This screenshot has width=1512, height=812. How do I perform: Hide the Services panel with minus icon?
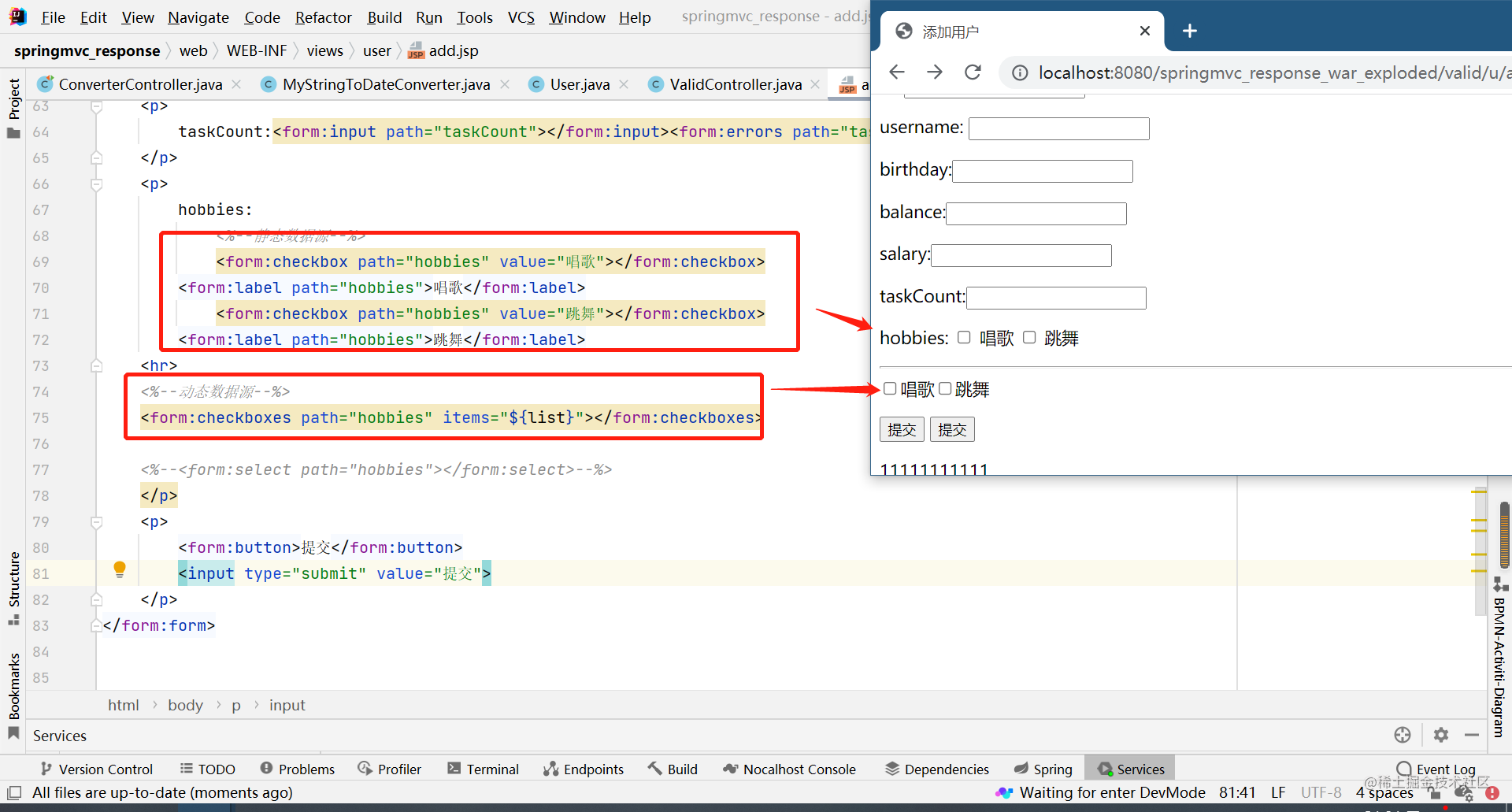click(1472, 735)
